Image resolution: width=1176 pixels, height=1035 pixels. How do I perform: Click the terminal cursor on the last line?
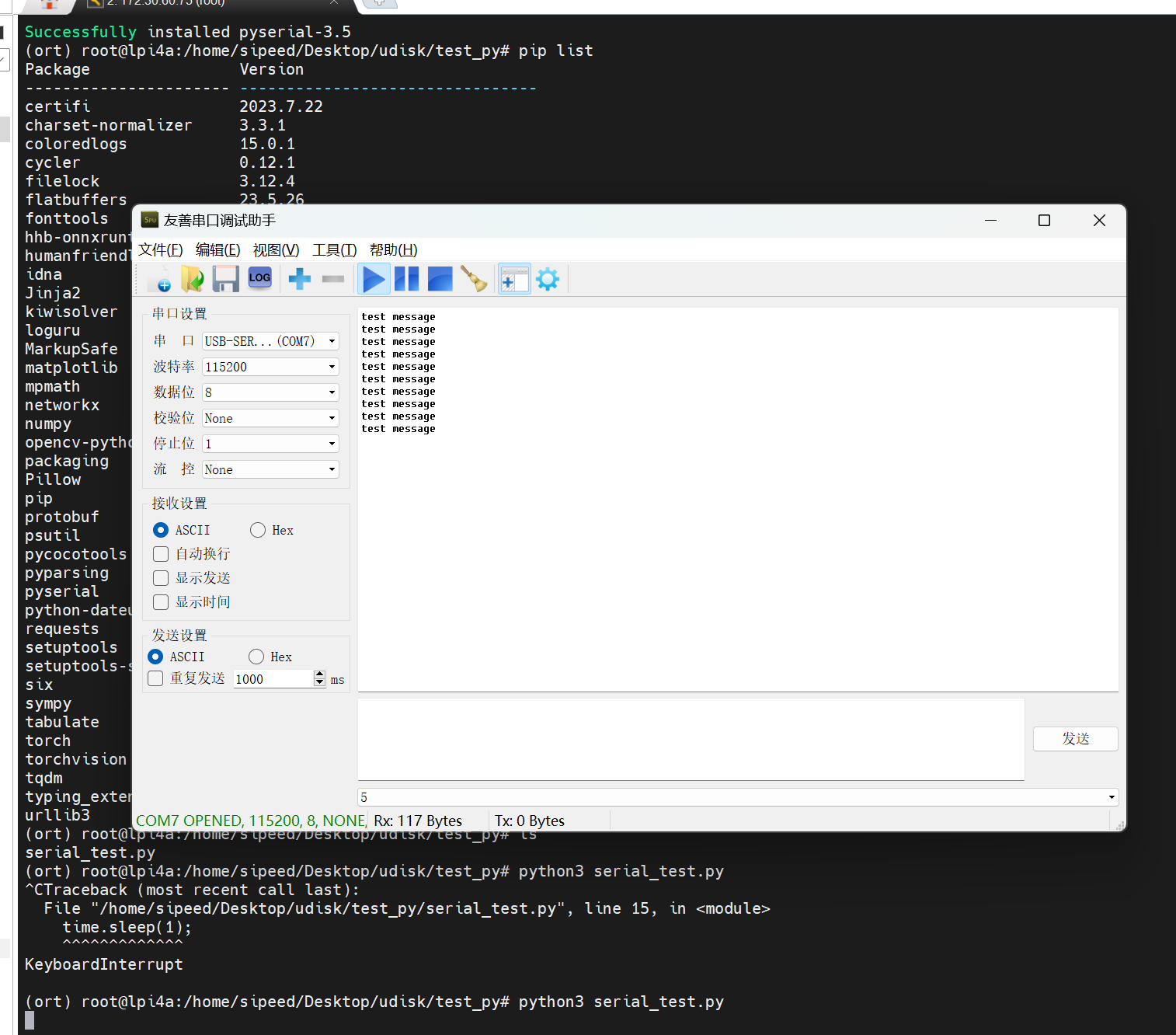coord(30,1020)
